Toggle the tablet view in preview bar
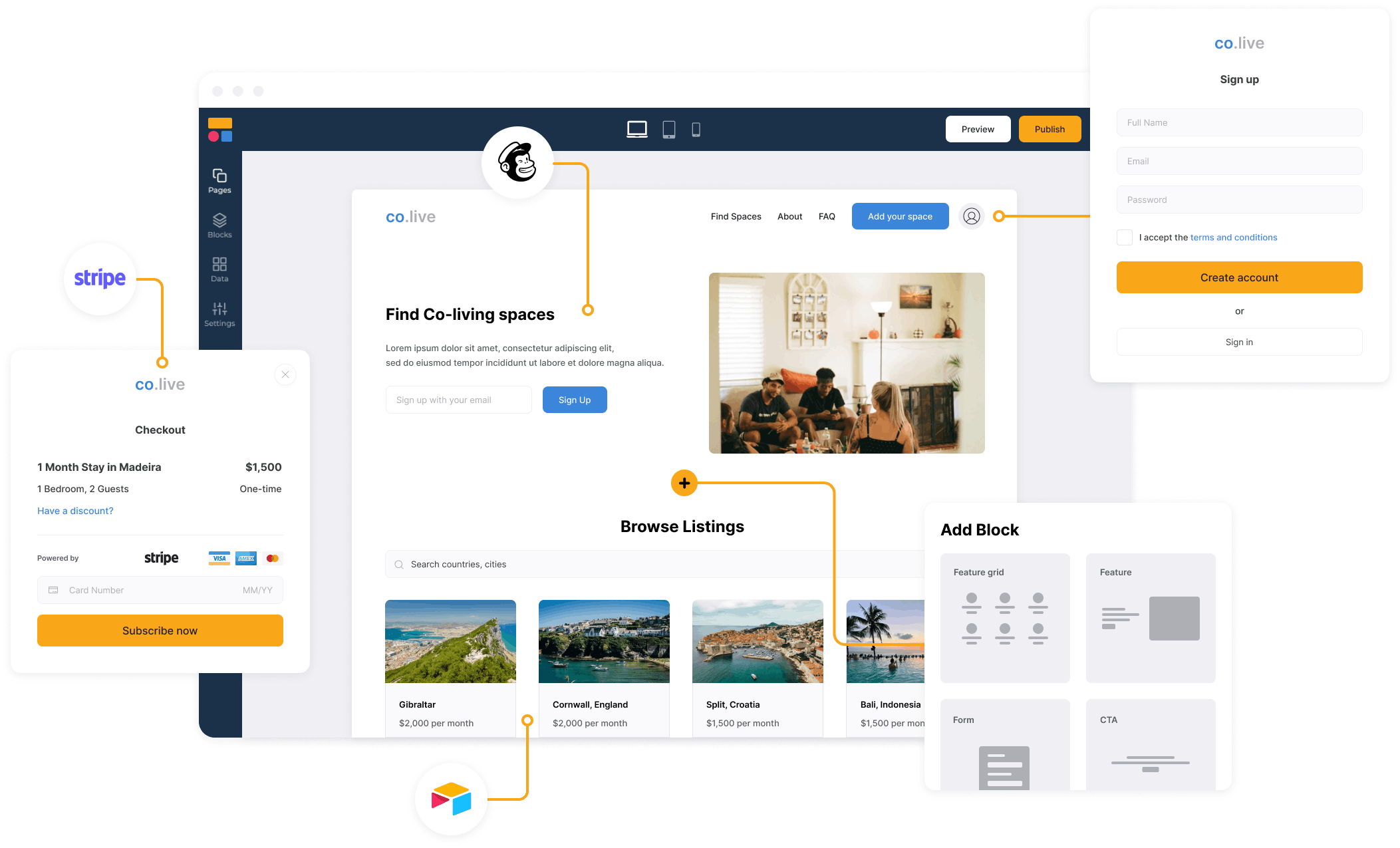This screenshot has height=848, width=1400. click(669, 129)
